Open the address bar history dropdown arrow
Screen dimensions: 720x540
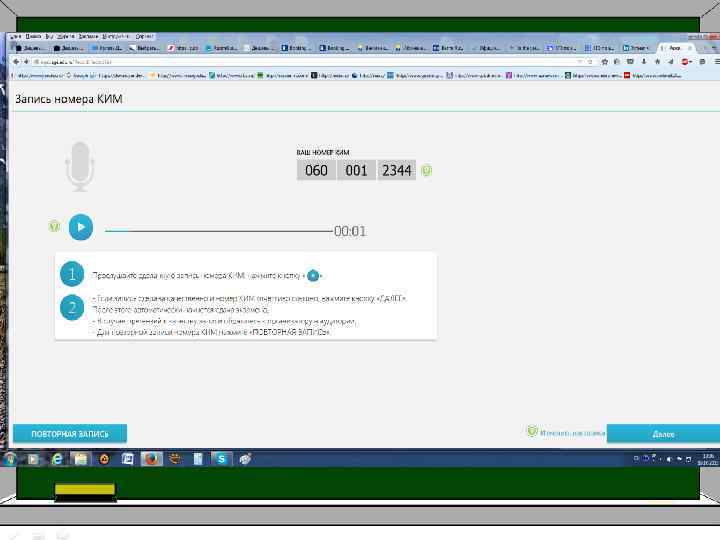click(x=580, y=62)
